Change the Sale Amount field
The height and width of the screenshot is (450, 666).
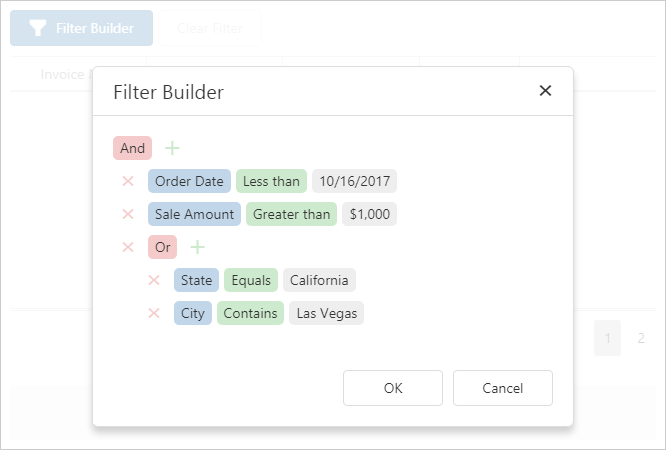[194, 214]
